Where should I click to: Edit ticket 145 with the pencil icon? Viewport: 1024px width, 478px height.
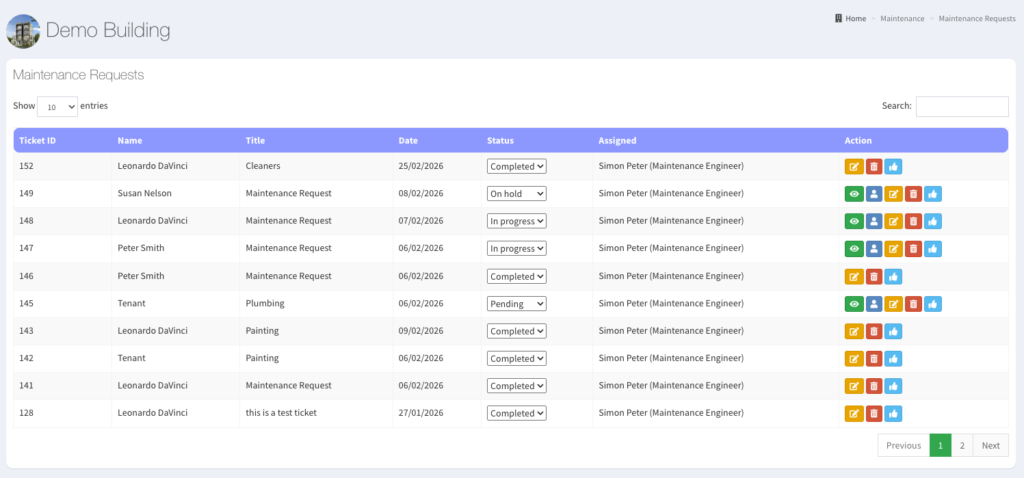point(894,304)
